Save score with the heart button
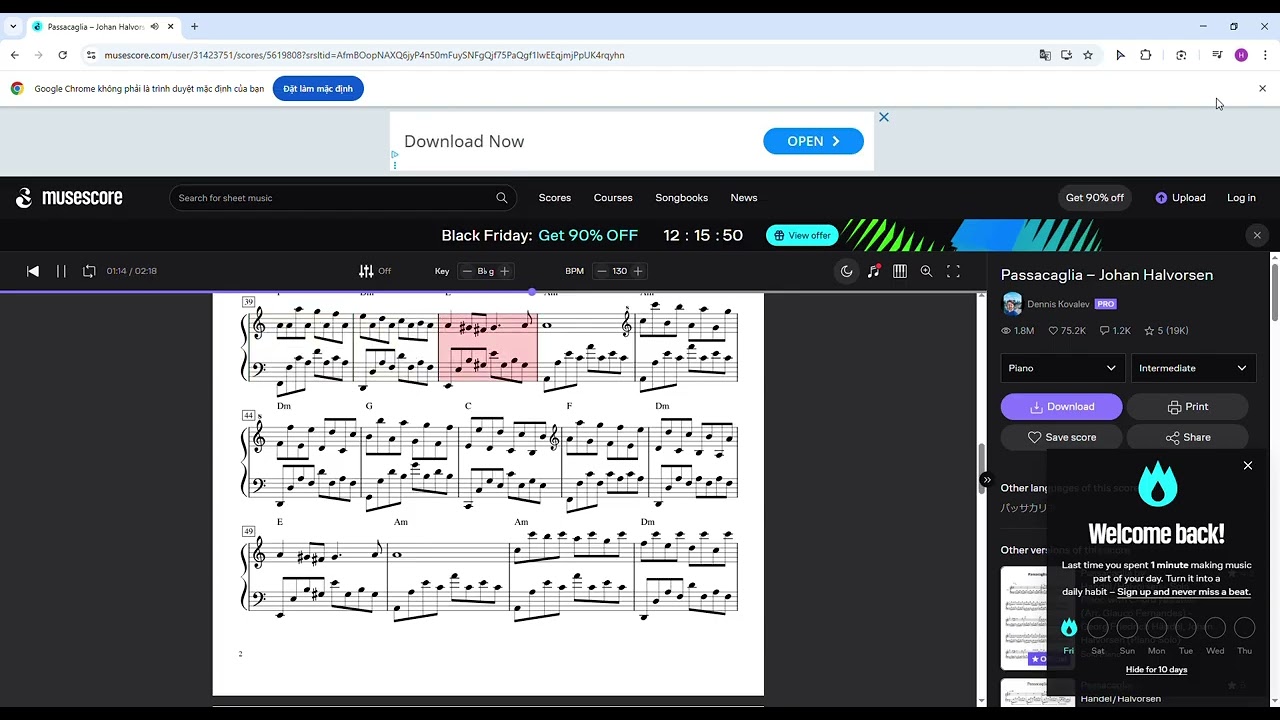Image resolution: width=1280 pixels, height=720 pixels. coord(1062,437)
